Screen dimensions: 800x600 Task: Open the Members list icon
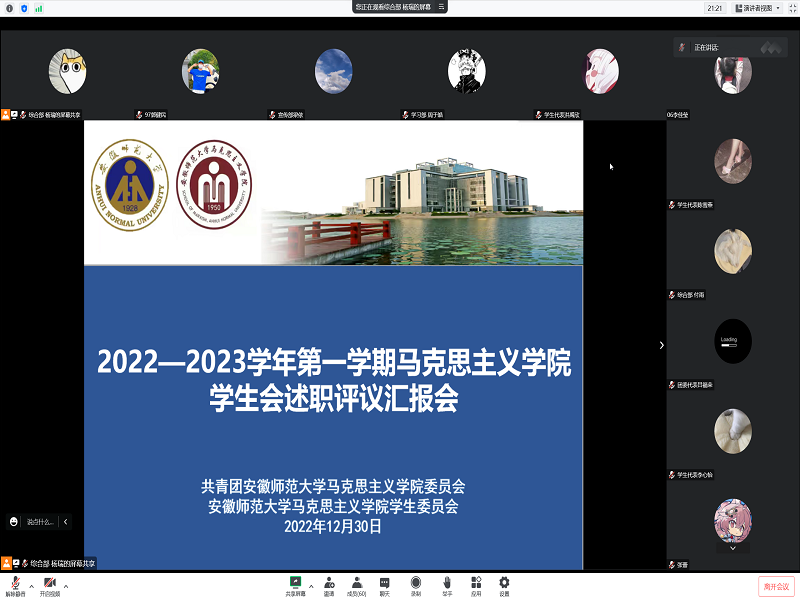coord(356,583)
